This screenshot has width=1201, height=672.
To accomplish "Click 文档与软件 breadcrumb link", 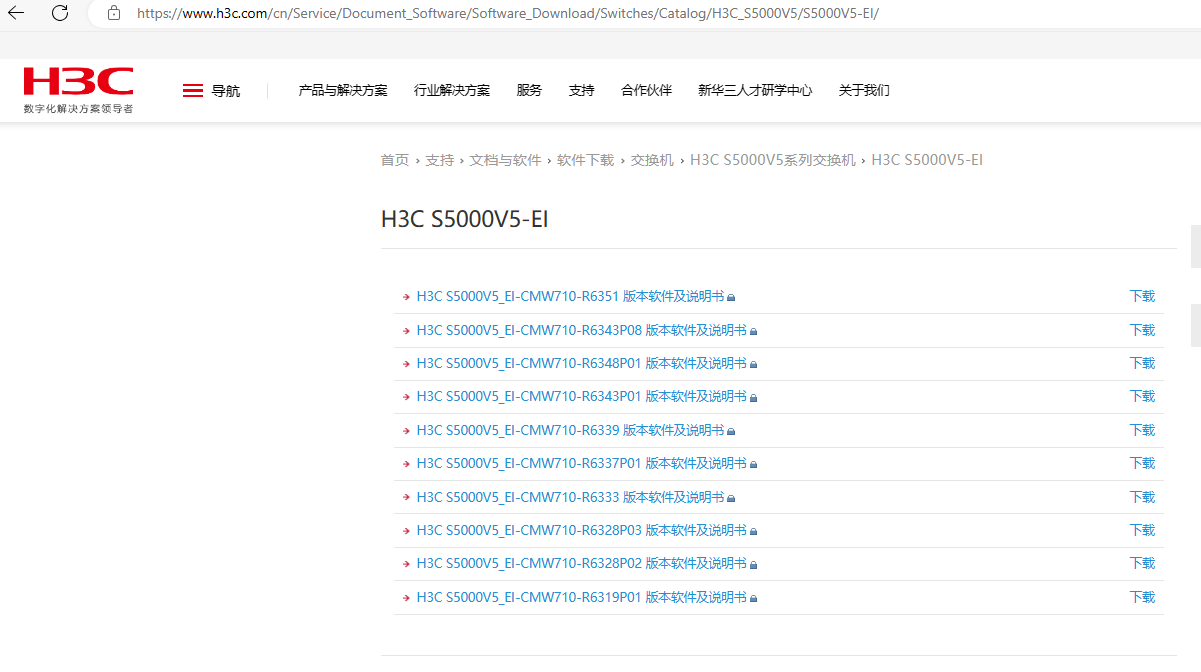I will tap(505, 160).
